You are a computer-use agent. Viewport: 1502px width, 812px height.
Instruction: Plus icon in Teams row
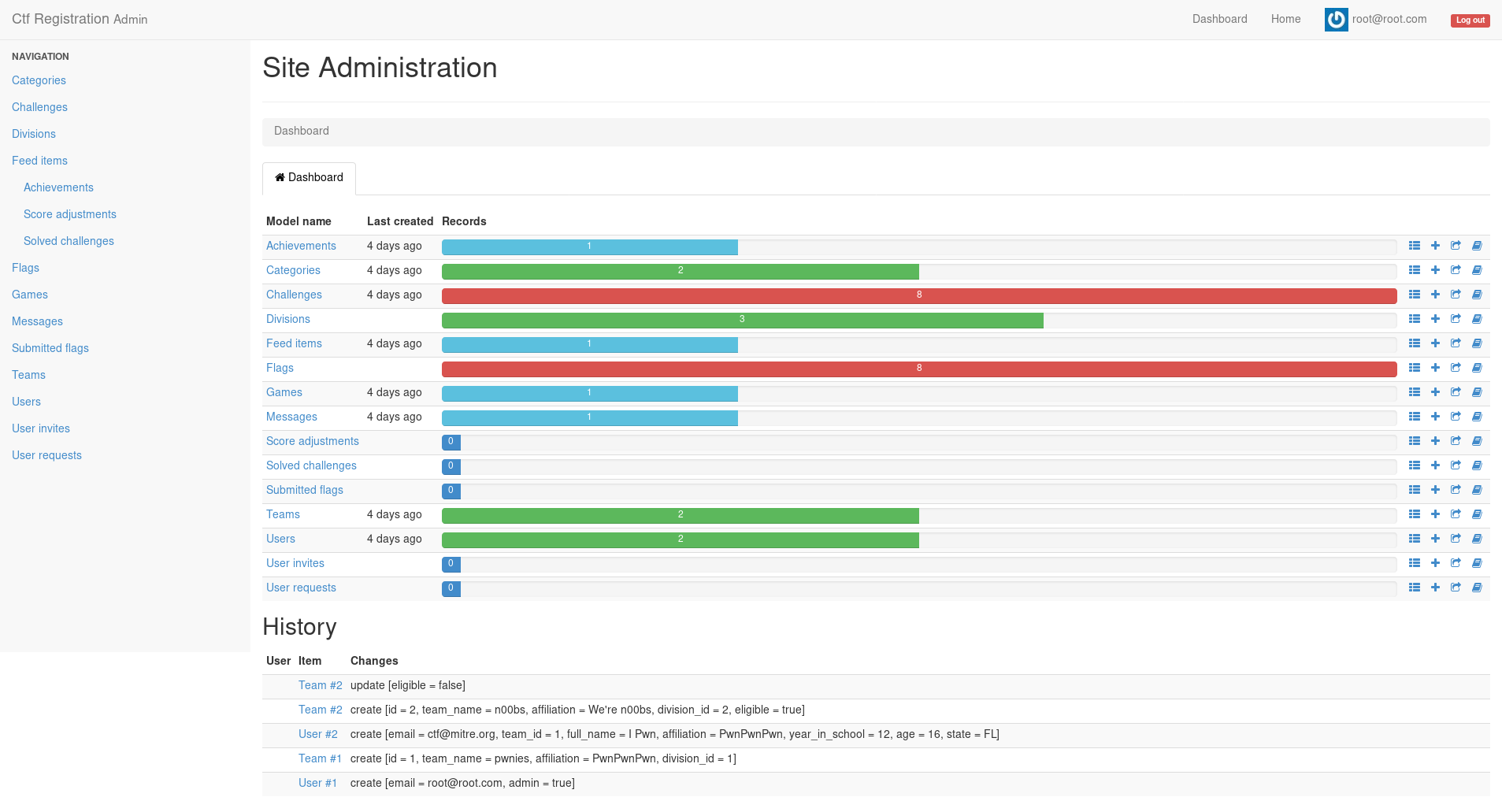[1435, 514]
